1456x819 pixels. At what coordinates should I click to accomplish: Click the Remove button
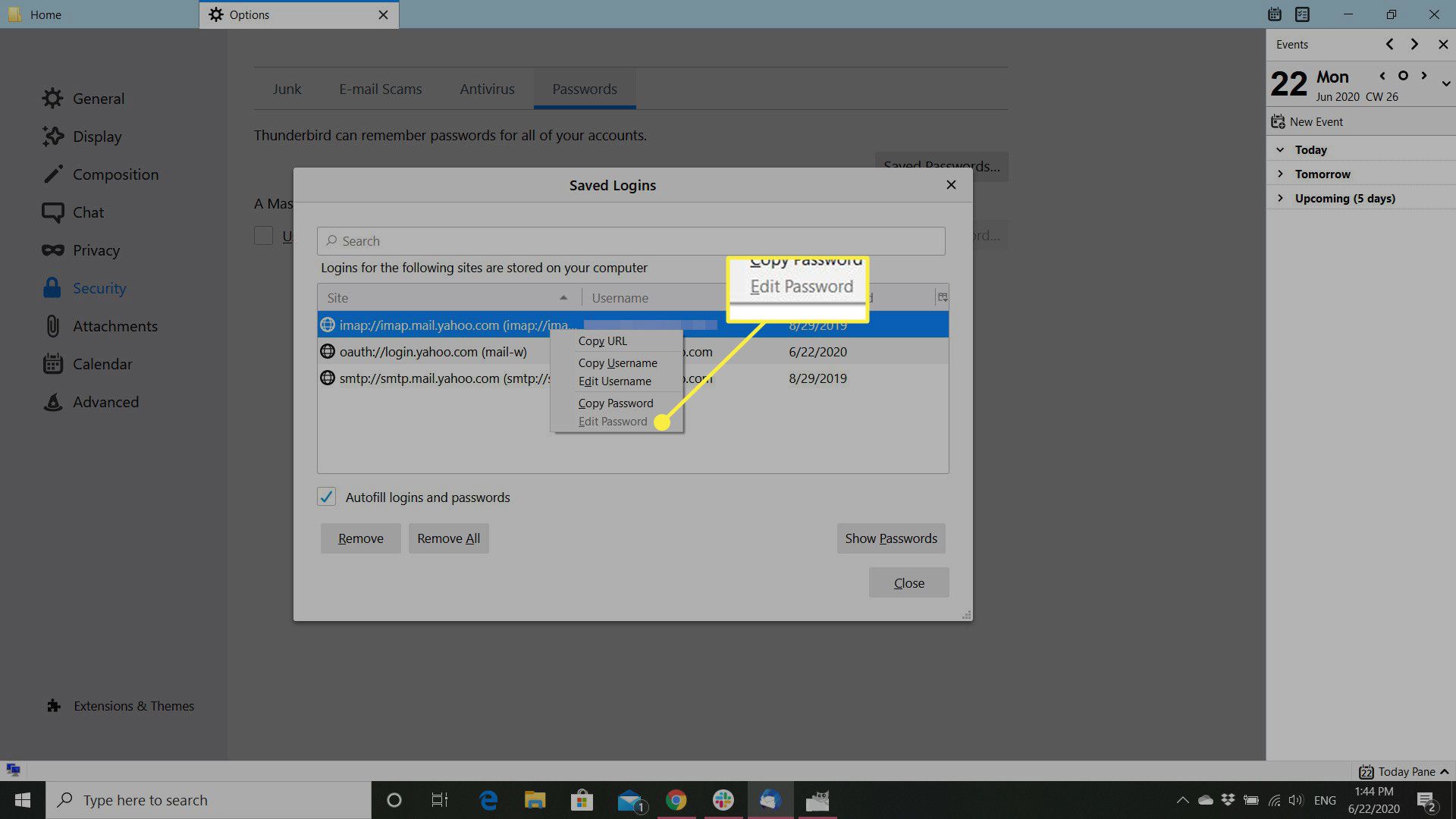pyautogui.click(x=360, y=538)
